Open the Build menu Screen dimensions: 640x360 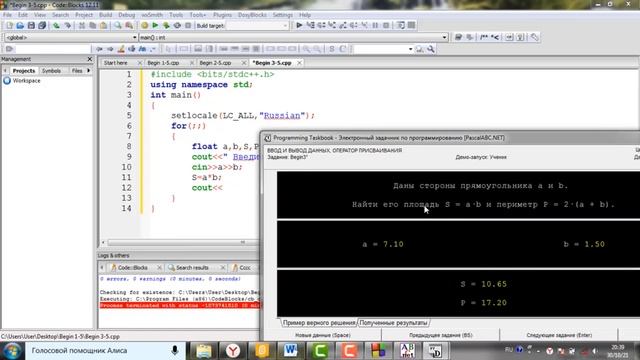[x=106, y=15]
